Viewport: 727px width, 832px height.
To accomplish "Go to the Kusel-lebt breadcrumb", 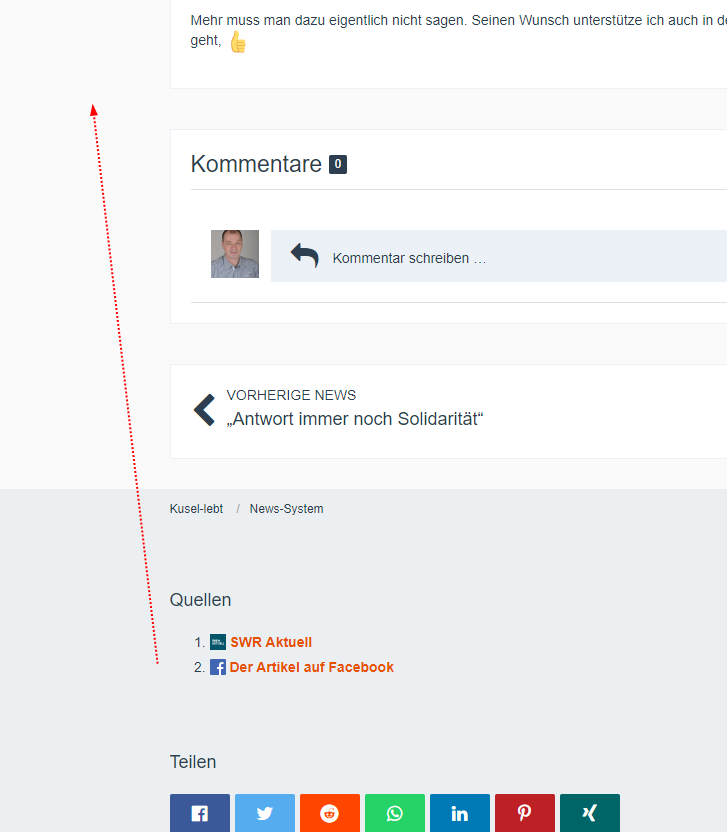I will coord(196,509).
